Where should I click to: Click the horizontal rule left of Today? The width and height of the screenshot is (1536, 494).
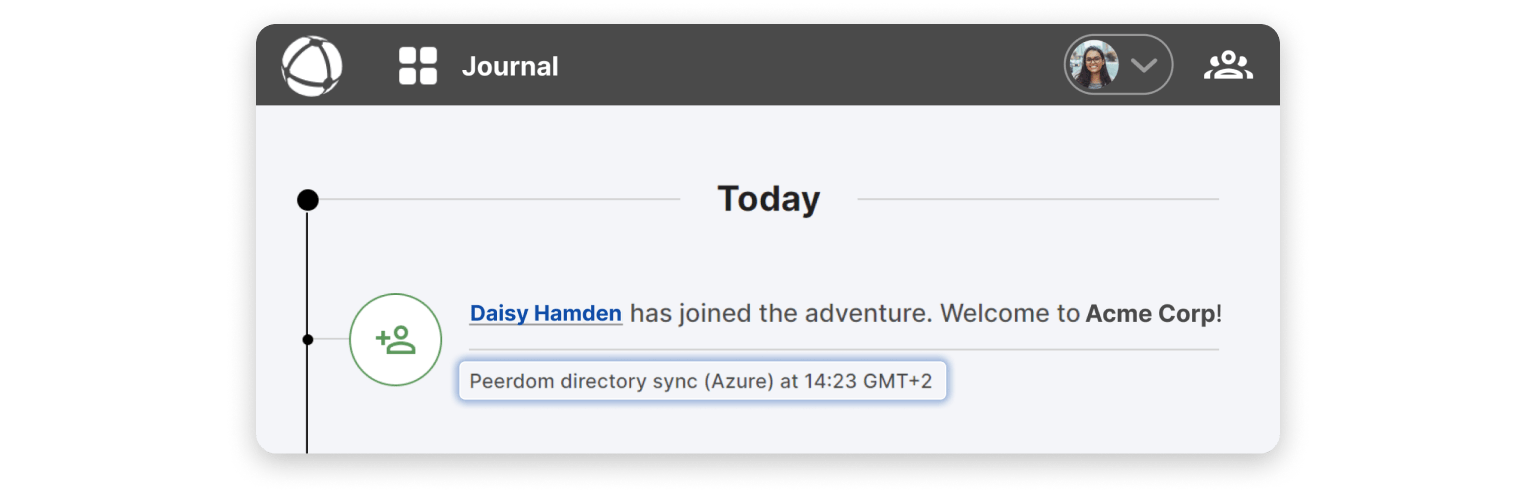point(500,199)
